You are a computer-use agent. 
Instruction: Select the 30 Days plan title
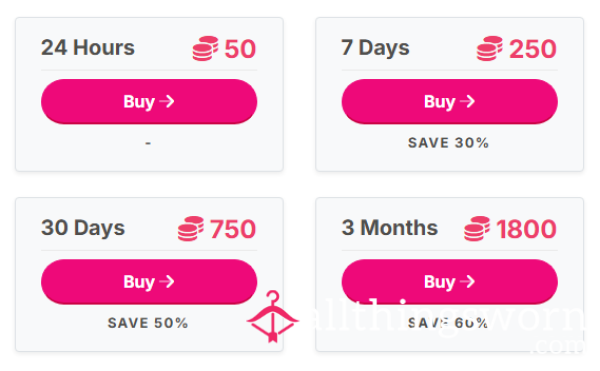tap(83, 228)
